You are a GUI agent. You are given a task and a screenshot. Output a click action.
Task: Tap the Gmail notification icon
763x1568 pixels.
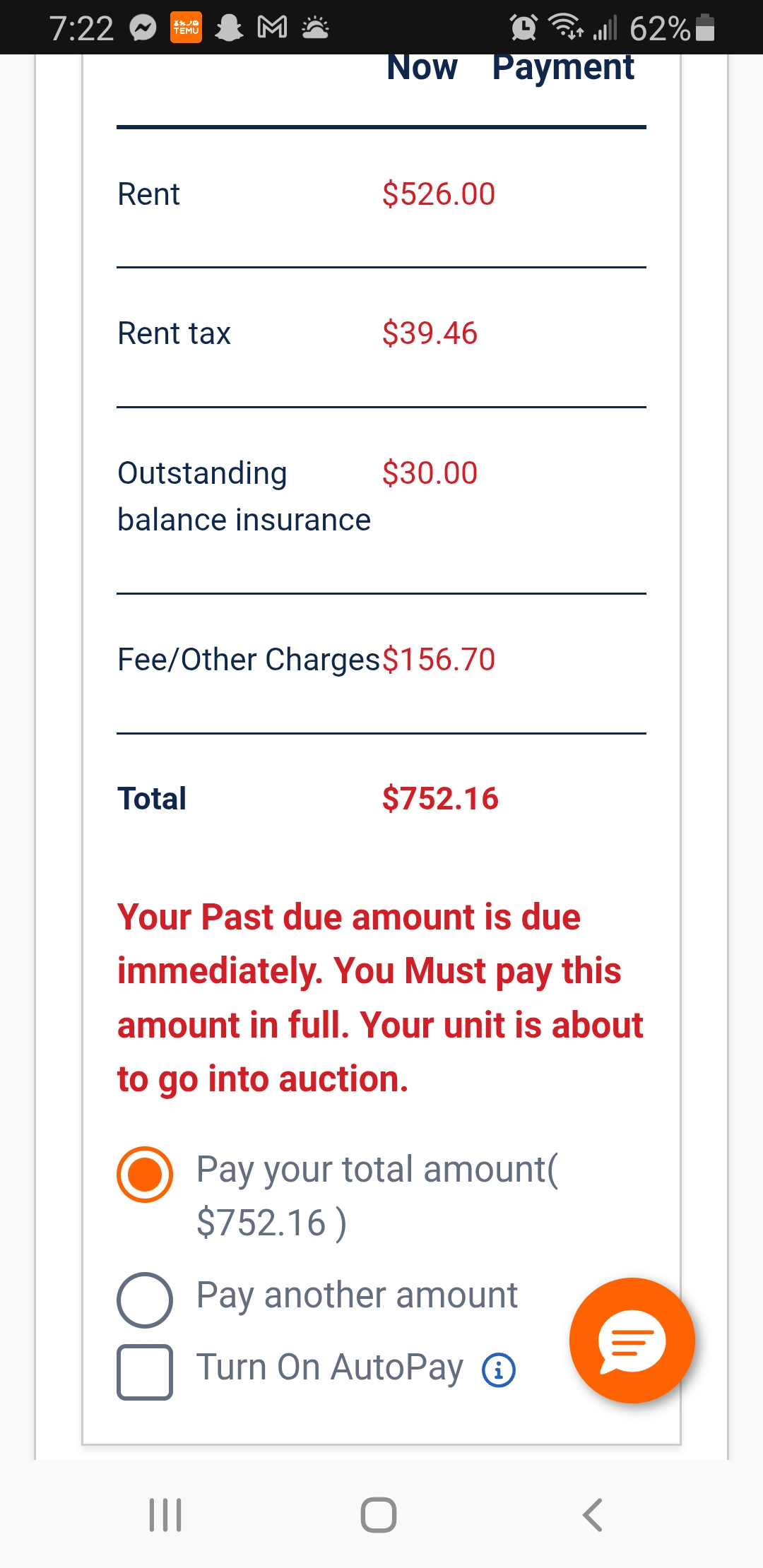click(272, 28)
